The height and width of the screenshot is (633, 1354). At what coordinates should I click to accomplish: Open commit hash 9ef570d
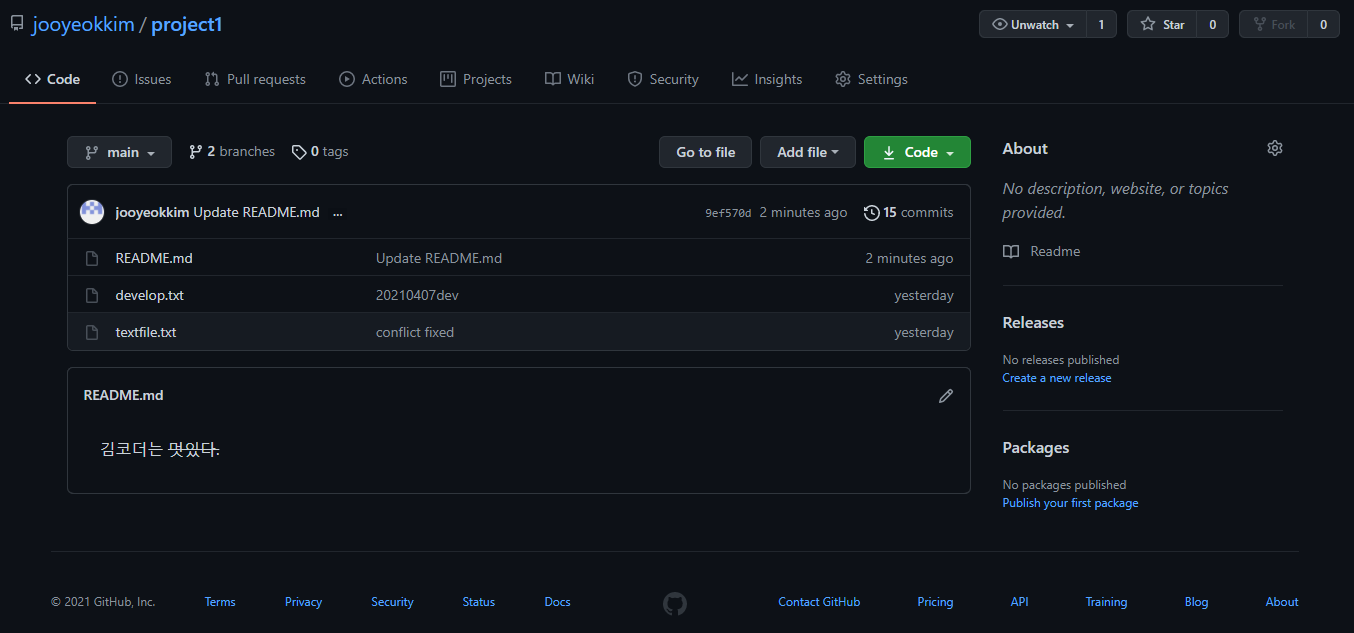[x=728, y=213]
